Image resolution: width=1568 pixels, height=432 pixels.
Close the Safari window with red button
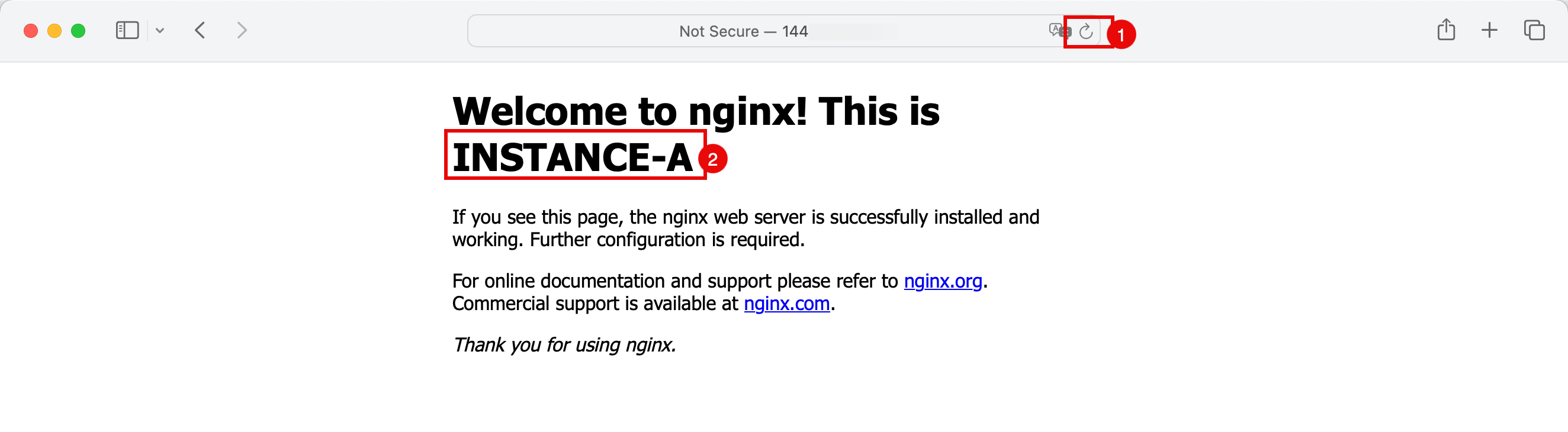[30, 30]
